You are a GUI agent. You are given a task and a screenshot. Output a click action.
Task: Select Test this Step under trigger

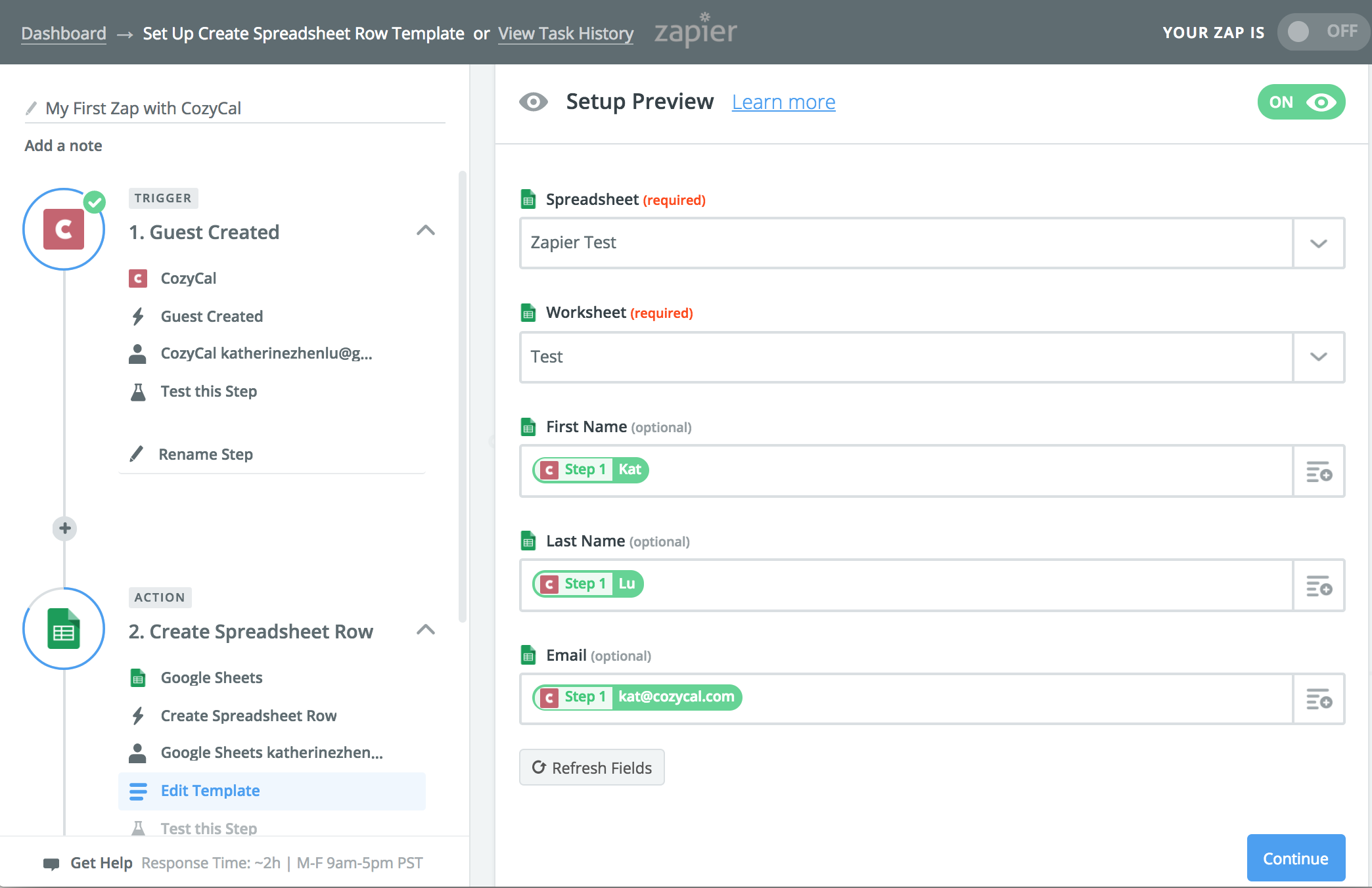208,391
